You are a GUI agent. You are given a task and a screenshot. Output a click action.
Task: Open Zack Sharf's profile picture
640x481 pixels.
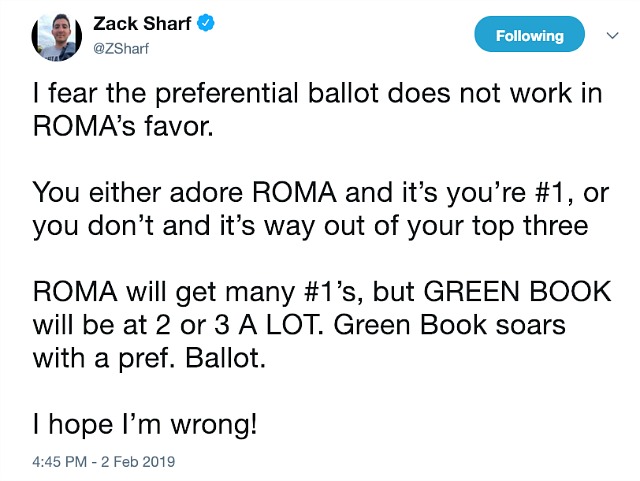(x=57, y=37)
